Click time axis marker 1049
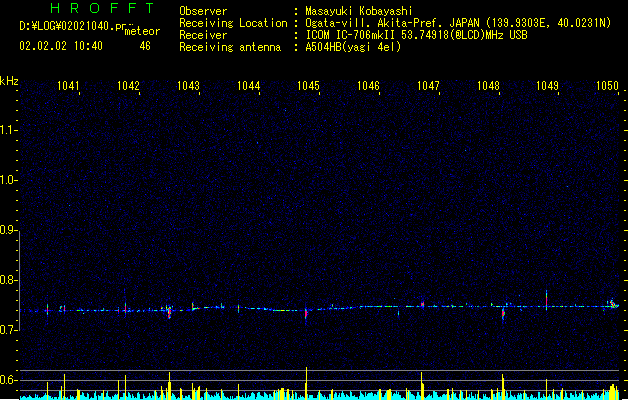This screenshot has width=629, height=400. pyautogui.click(x=548, y=85)
